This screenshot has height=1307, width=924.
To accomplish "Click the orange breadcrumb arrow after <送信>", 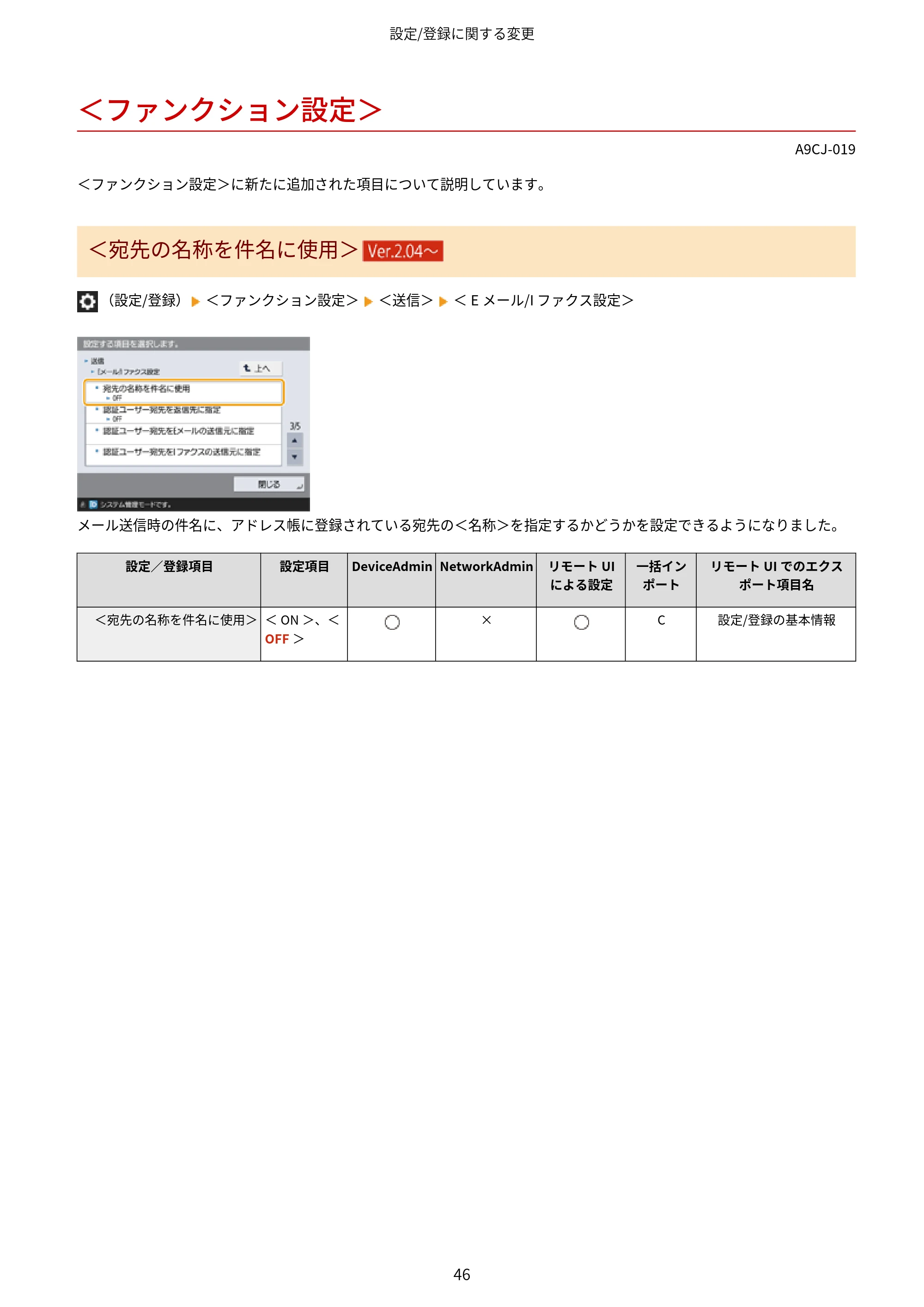I will 444,302.
